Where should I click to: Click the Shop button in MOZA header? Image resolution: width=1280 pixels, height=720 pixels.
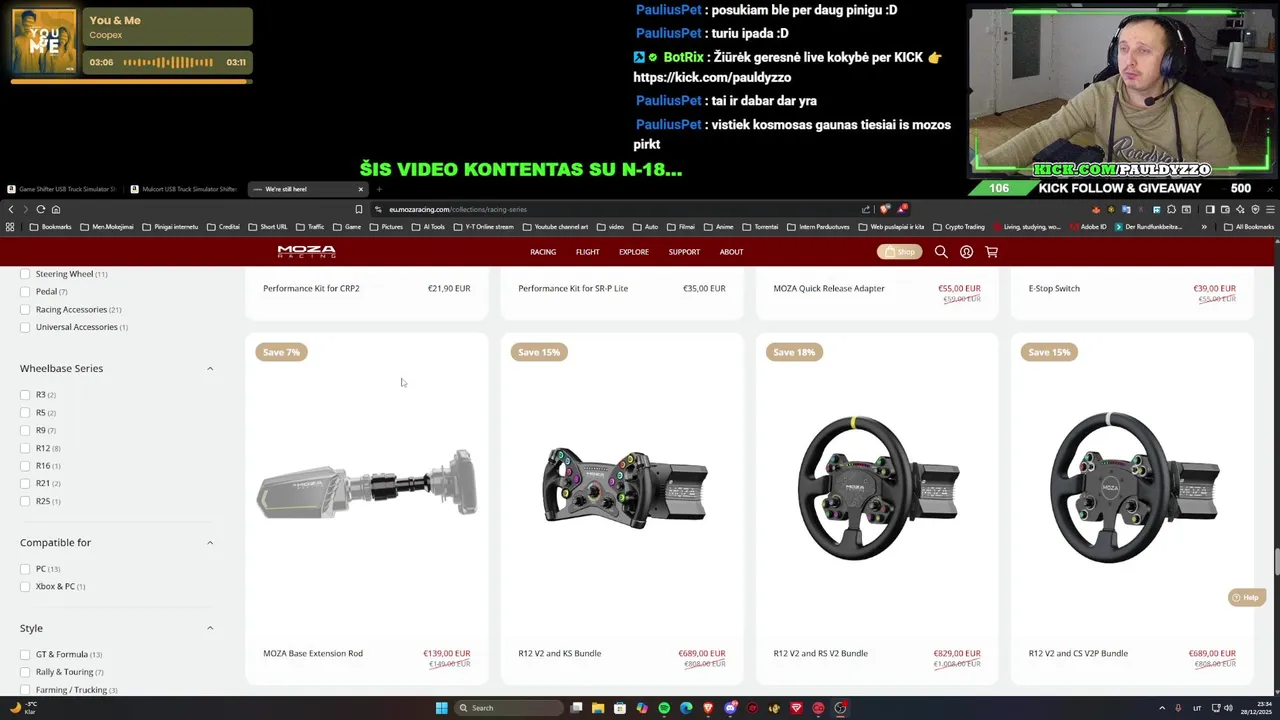pos(900,252)
